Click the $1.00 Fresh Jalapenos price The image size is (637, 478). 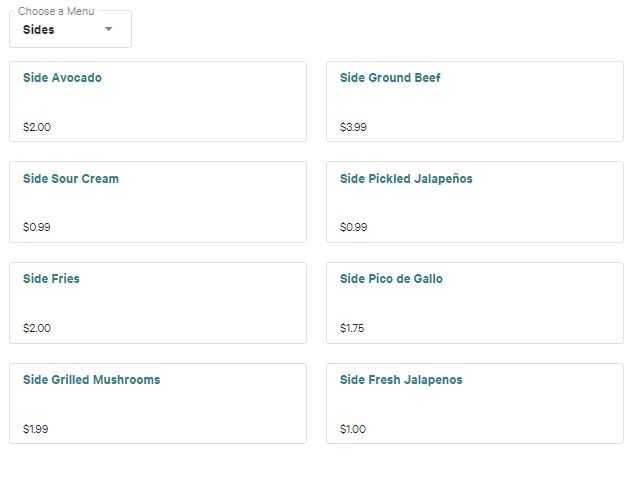click(353, 429)
